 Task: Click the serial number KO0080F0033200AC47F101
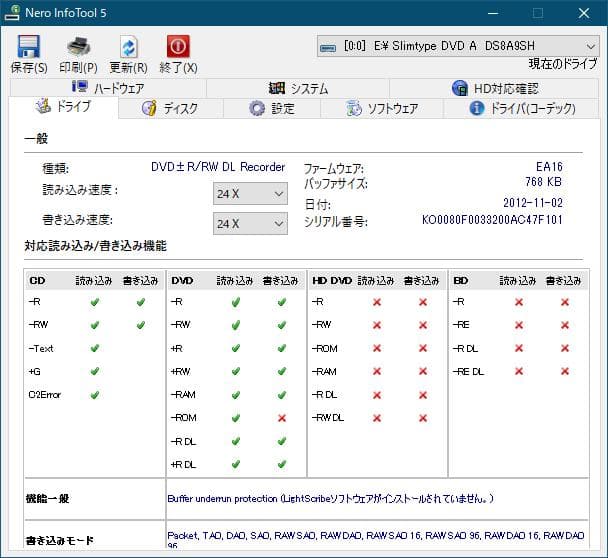tap(492, 220)
